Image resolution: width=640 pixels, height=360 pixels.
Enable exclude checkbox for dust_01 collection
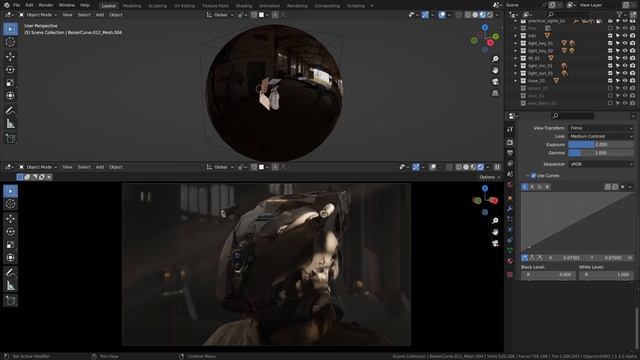pos(610,96)
